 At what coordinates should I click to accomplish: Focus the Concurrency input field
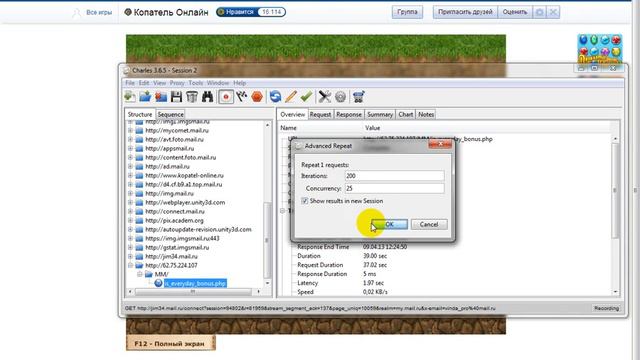[394, 188]
